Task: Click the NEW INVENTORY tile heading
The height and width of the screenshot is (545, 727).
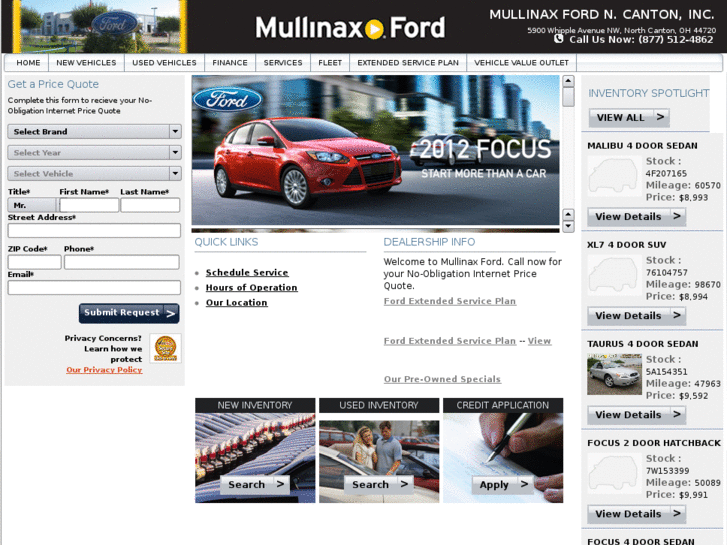Action: coord(255,405)
